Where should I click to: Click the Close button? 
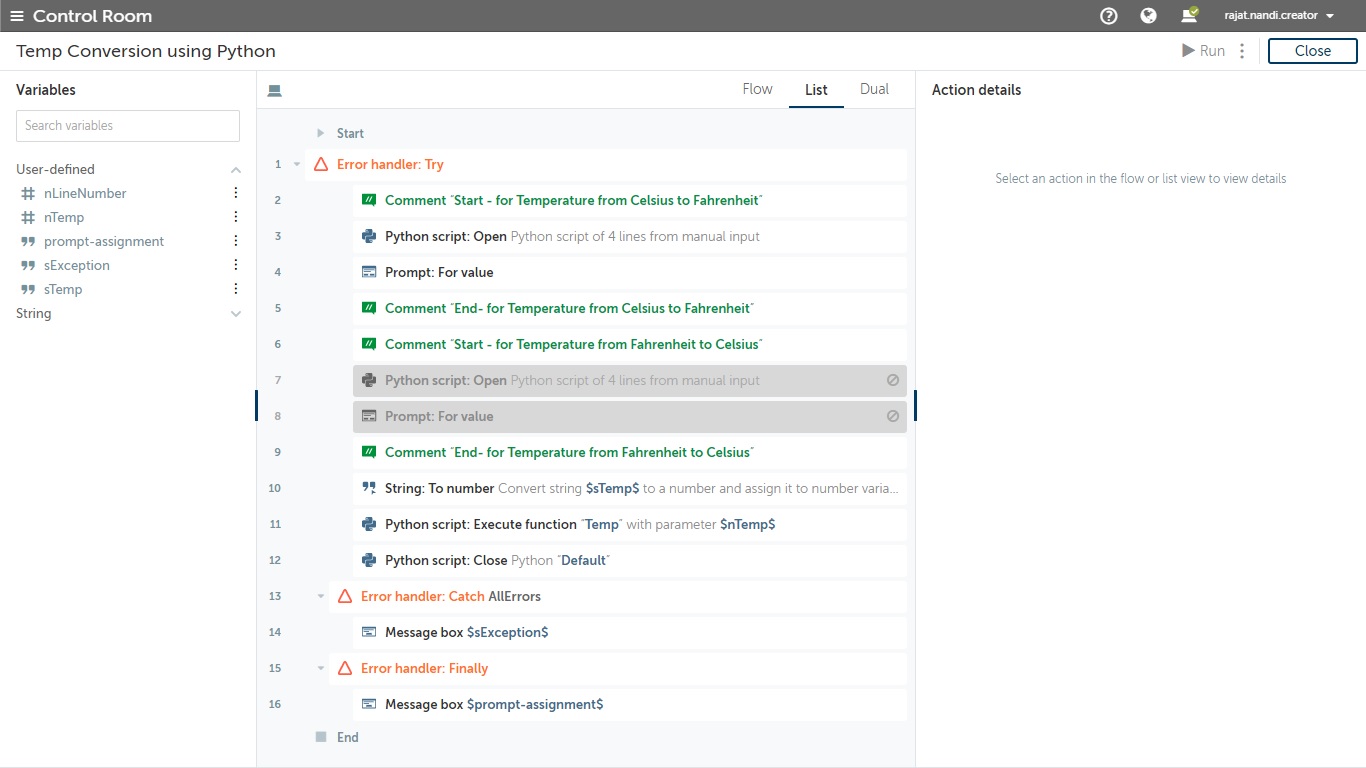(x=1312, y=51)
